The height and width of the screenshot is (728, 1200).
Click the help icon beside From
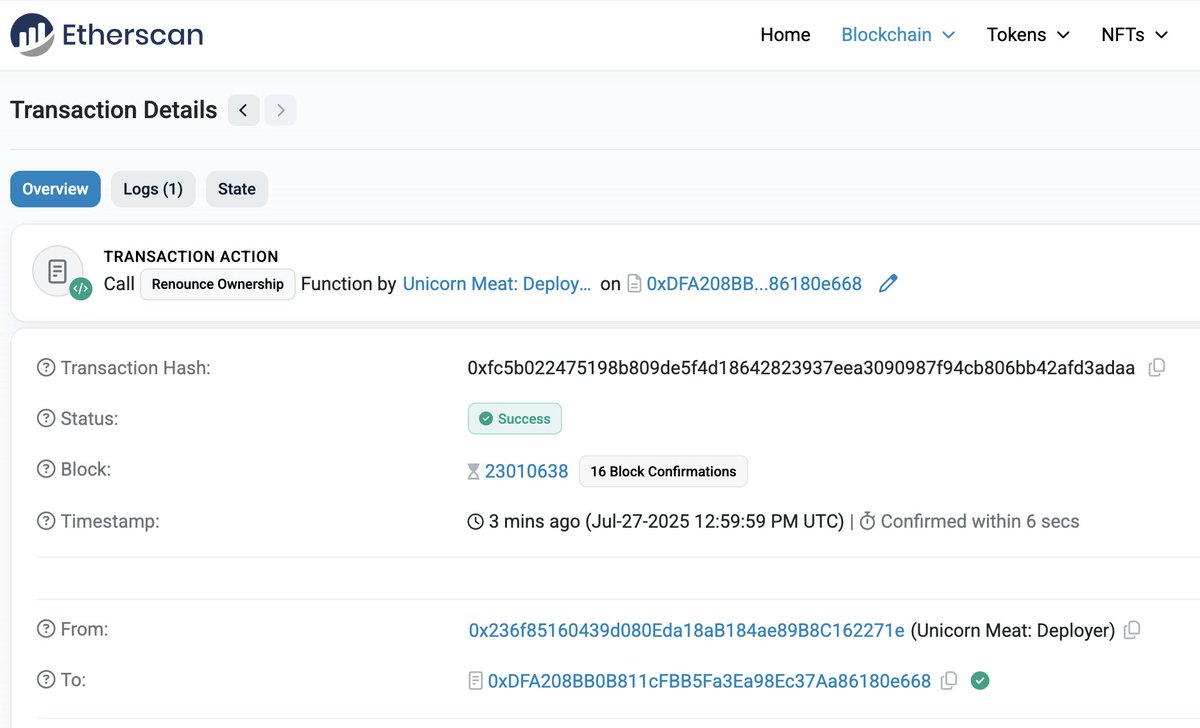click(x=46, y=629)
